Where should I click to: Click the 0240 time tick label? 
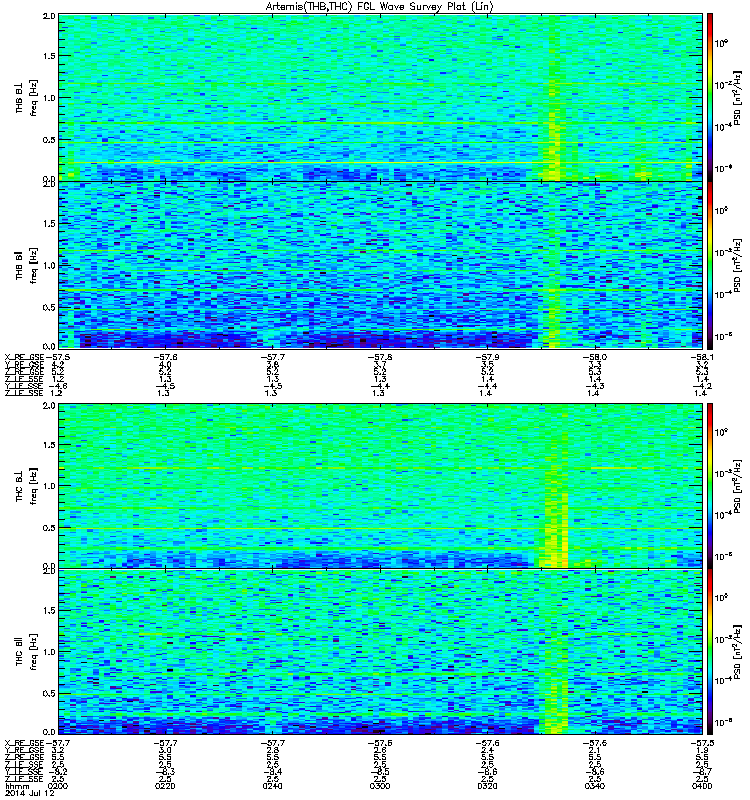[272, 786]
